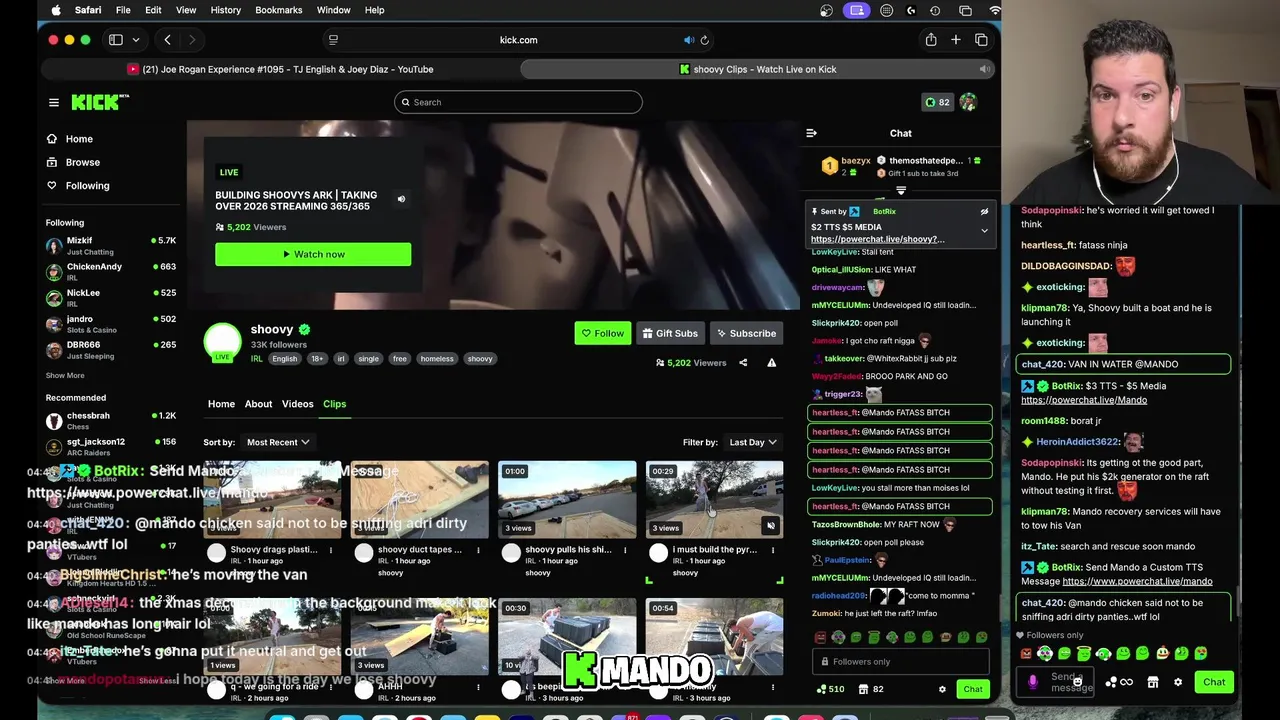Open Mizkif channel in Following list
Screen dimensions: 1280x720
click(110, 245)
